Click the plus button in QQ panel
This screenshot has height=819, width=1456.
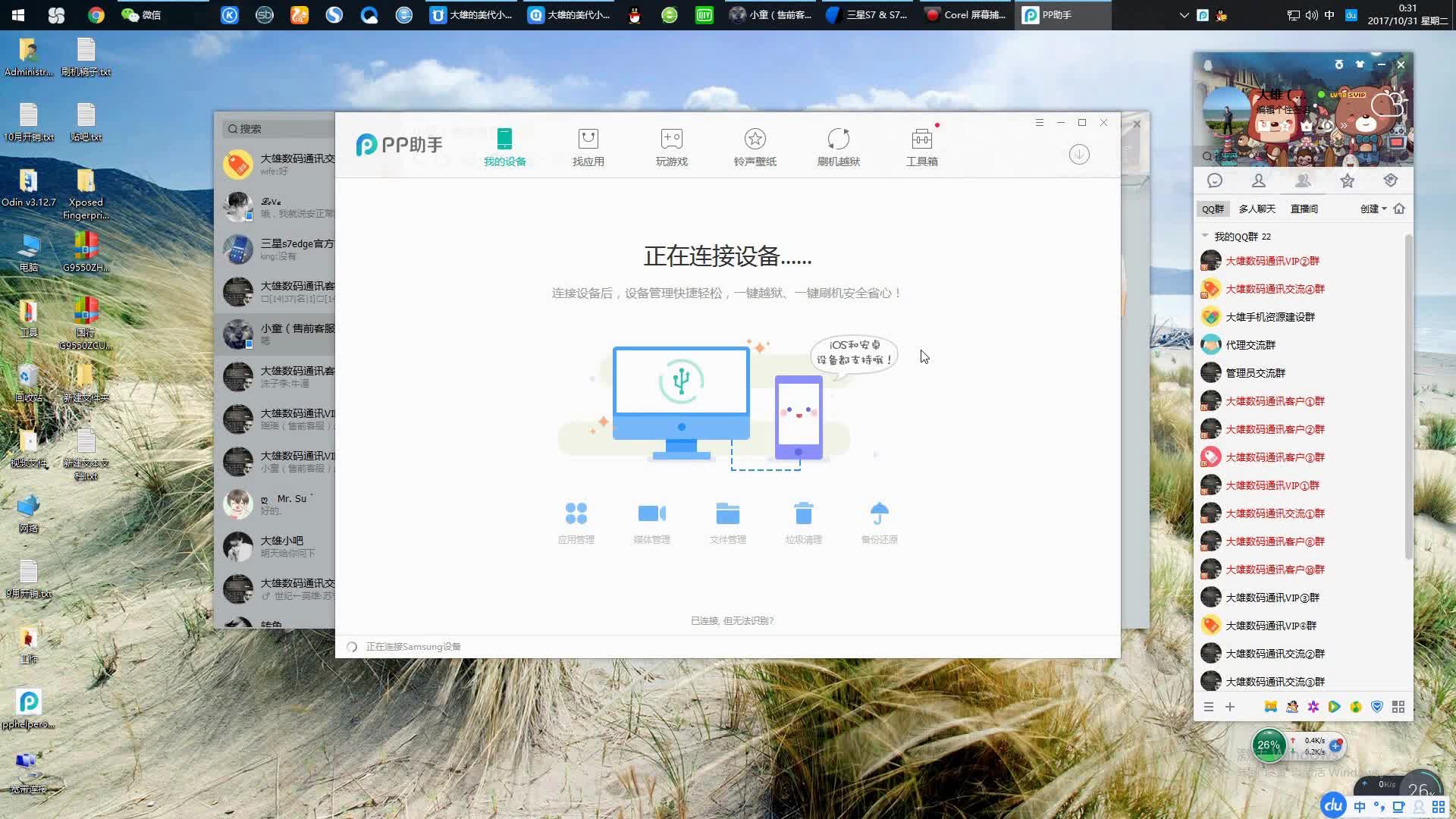[x=1230, y=707]
